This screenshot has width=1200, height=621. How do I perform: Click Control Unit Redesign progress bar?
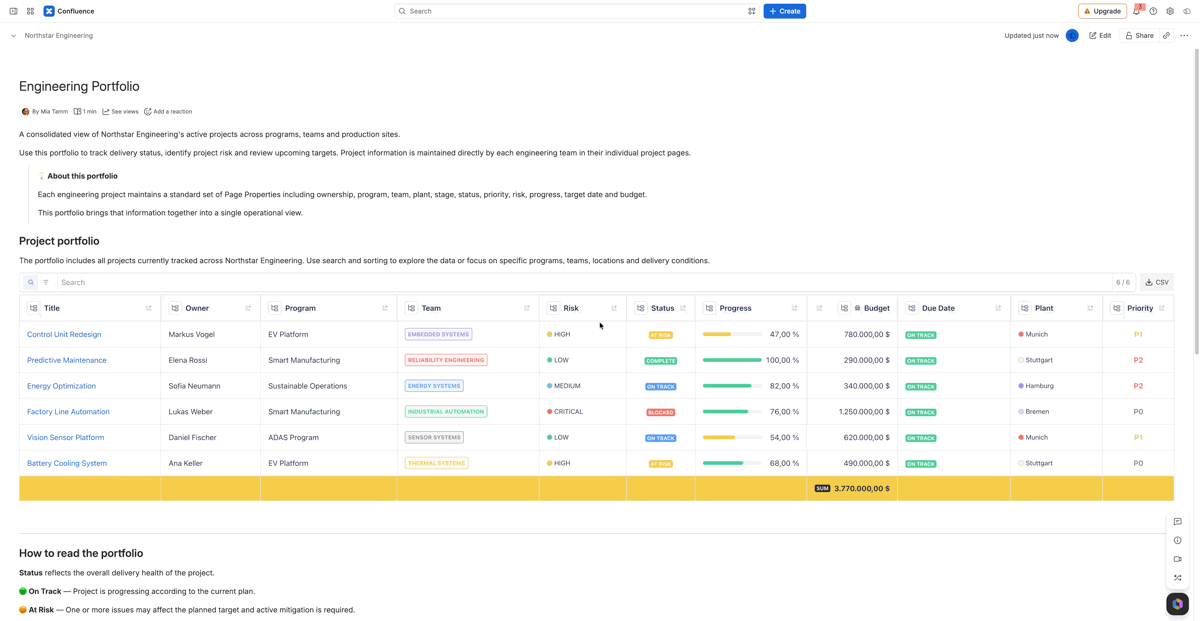(732, 334)
